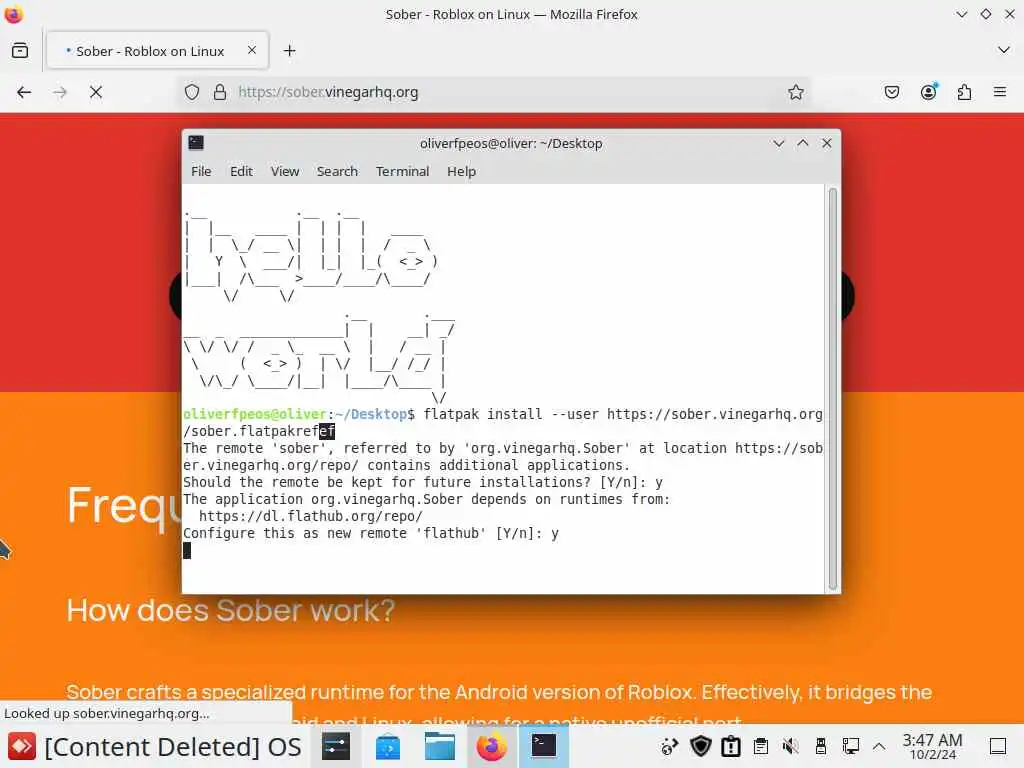The image size is (1024, 768).
Task: Open the clock showing 3:47 AM
Action: (x=933, y=746)
